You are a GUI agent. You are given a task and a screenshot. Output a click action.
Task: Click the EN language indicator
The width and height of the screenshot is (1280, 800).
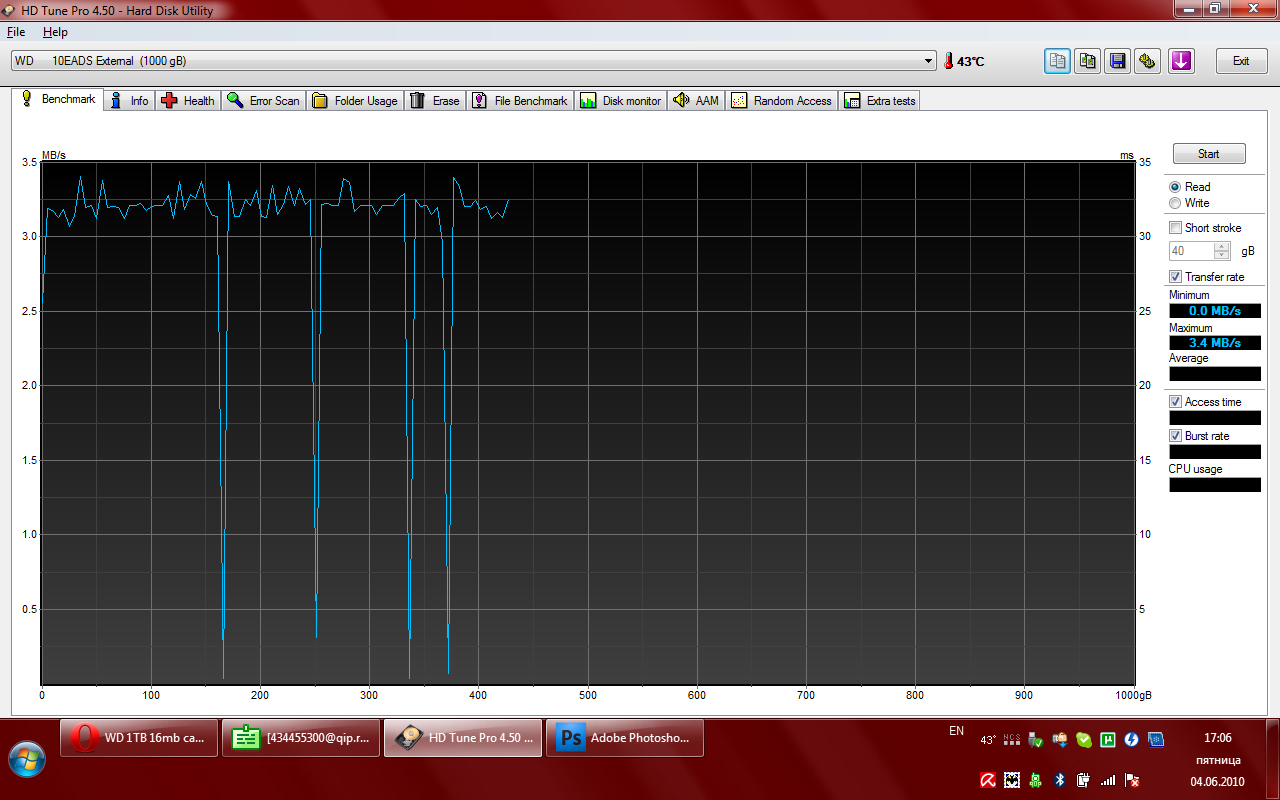[956, 731]
